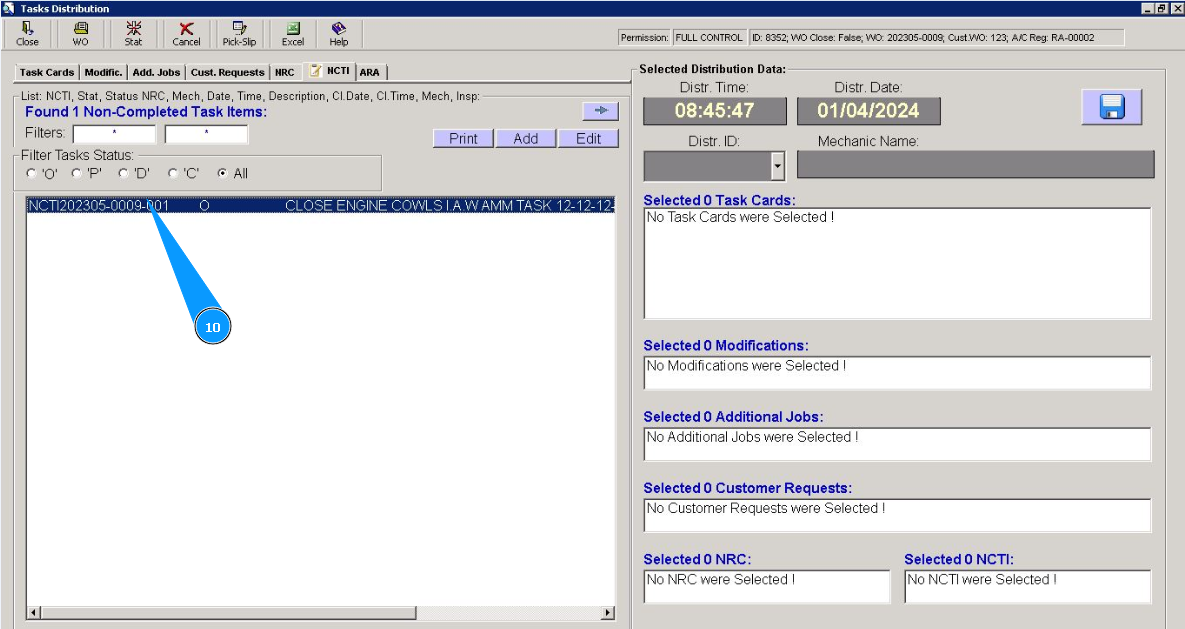Click the Distr. Date field 01/04/2024

coord(868,110)
